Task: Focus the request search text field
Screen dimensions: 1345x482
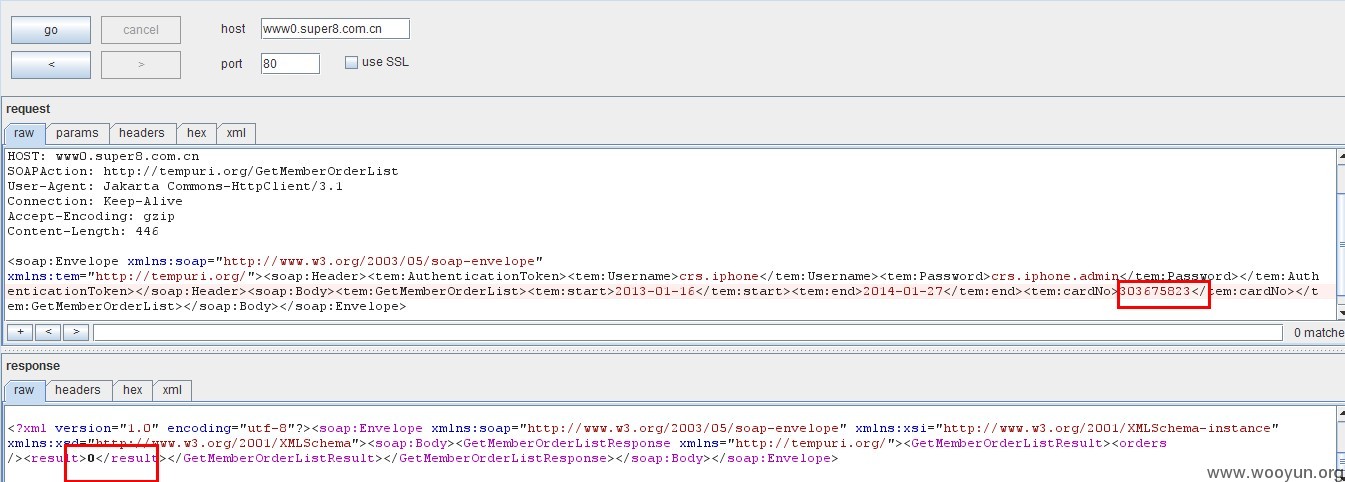Action: 687,332
